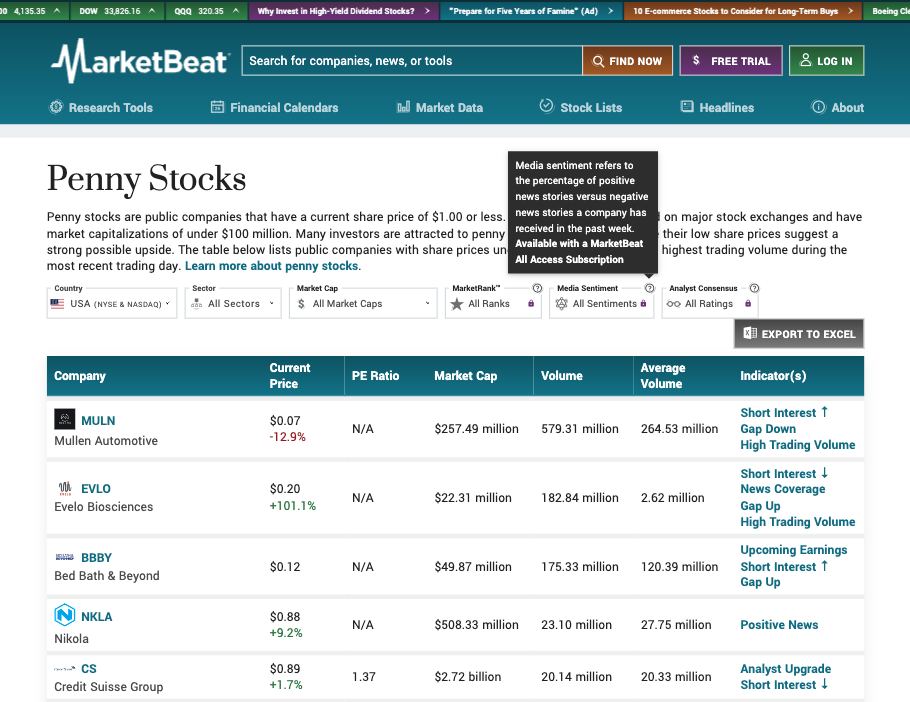This screenshot has width=910, height=702.
Task: Click the MarketBeat logo
Action: tap(140, 61)
